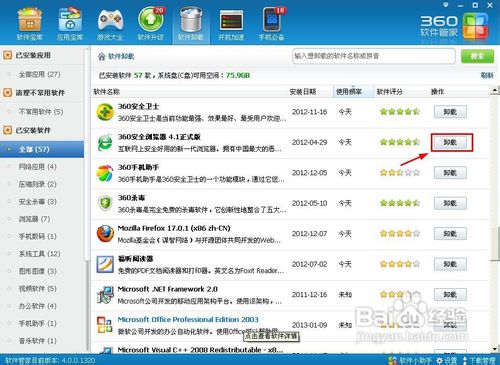The width and height of the screenshot is (500, 365).
Task: Select 手机数码 (1) category
Action: click(x=37, y=236)
